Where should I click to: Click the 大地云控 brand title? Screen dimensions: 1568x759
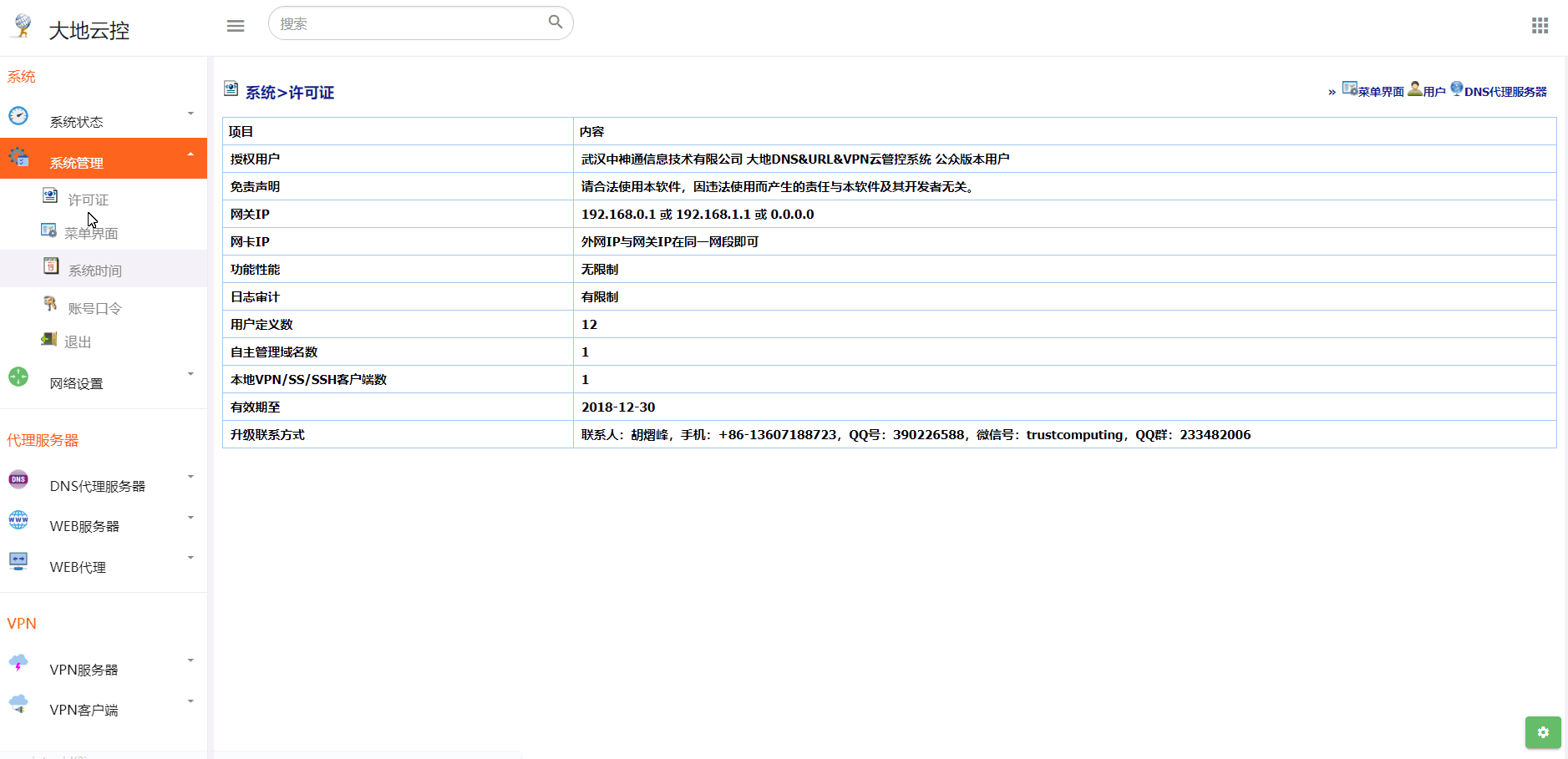click(89, 31)
